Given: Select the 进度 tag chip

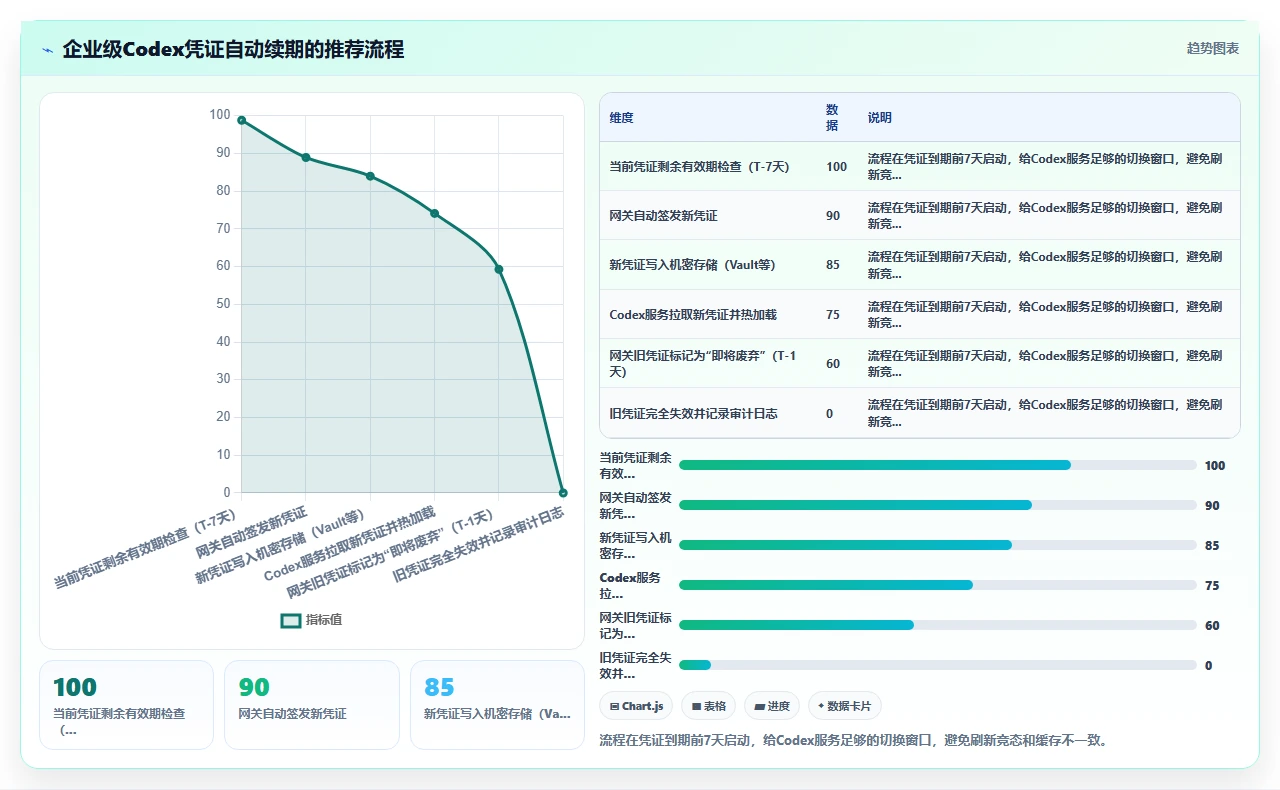Looking at the screenshot, I should coord(771,706).
